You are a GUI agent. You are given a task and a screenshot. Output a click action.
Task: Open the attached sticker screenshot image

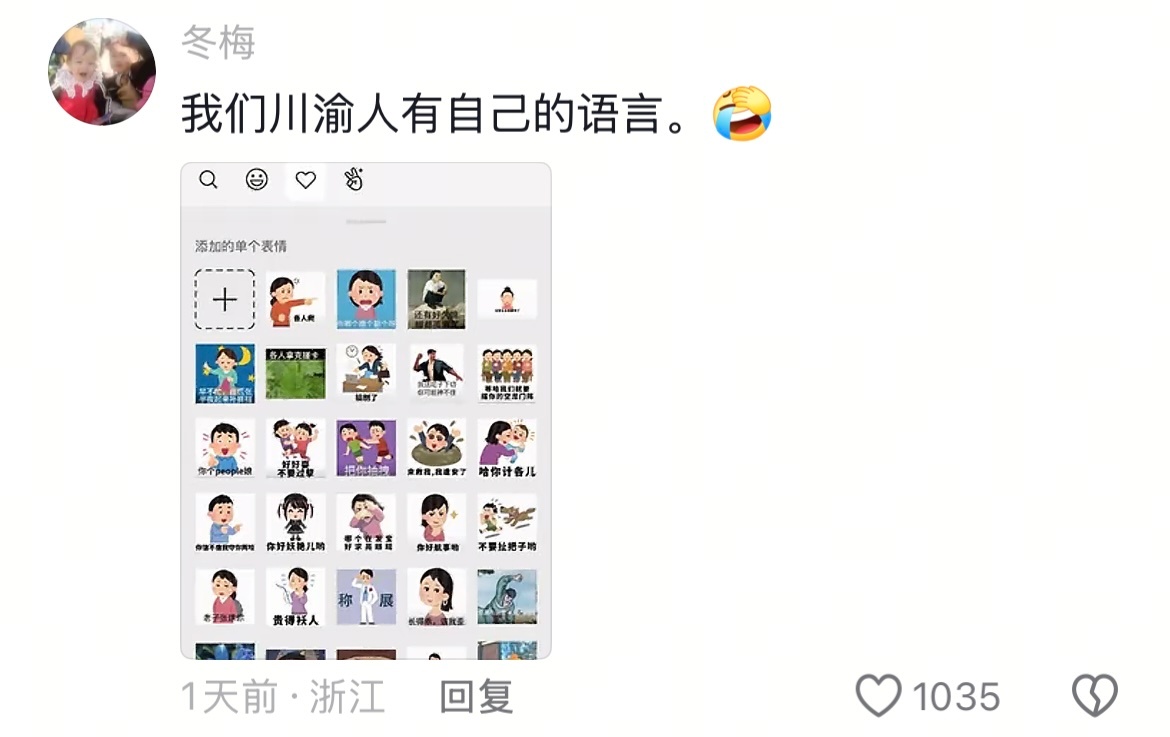(x=366, y=411)
